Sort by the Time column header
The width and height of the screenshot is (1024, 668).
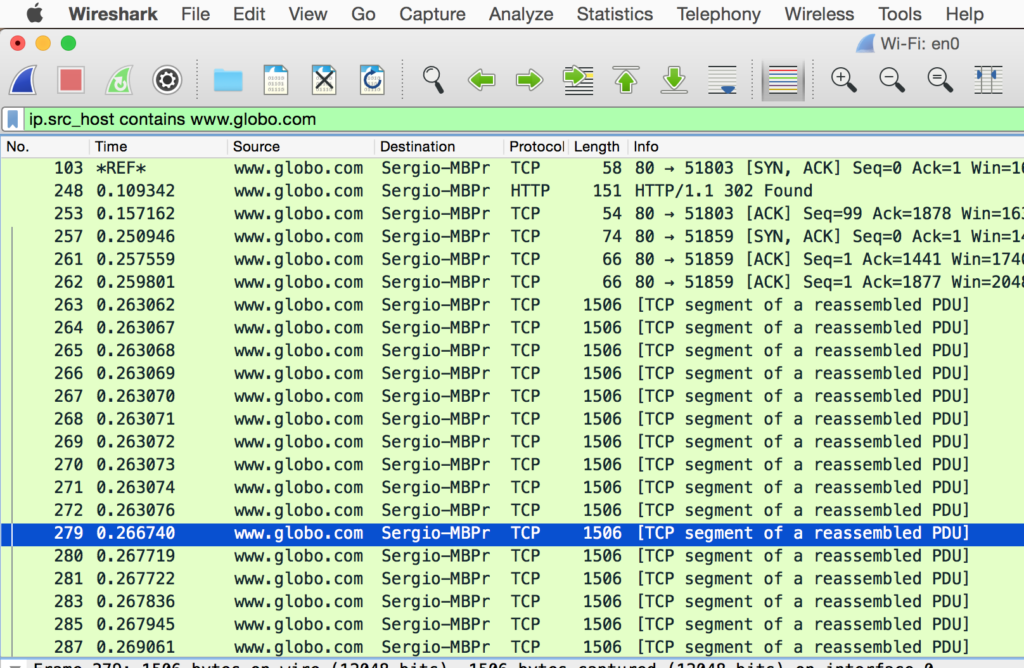(x=157, y=146)
